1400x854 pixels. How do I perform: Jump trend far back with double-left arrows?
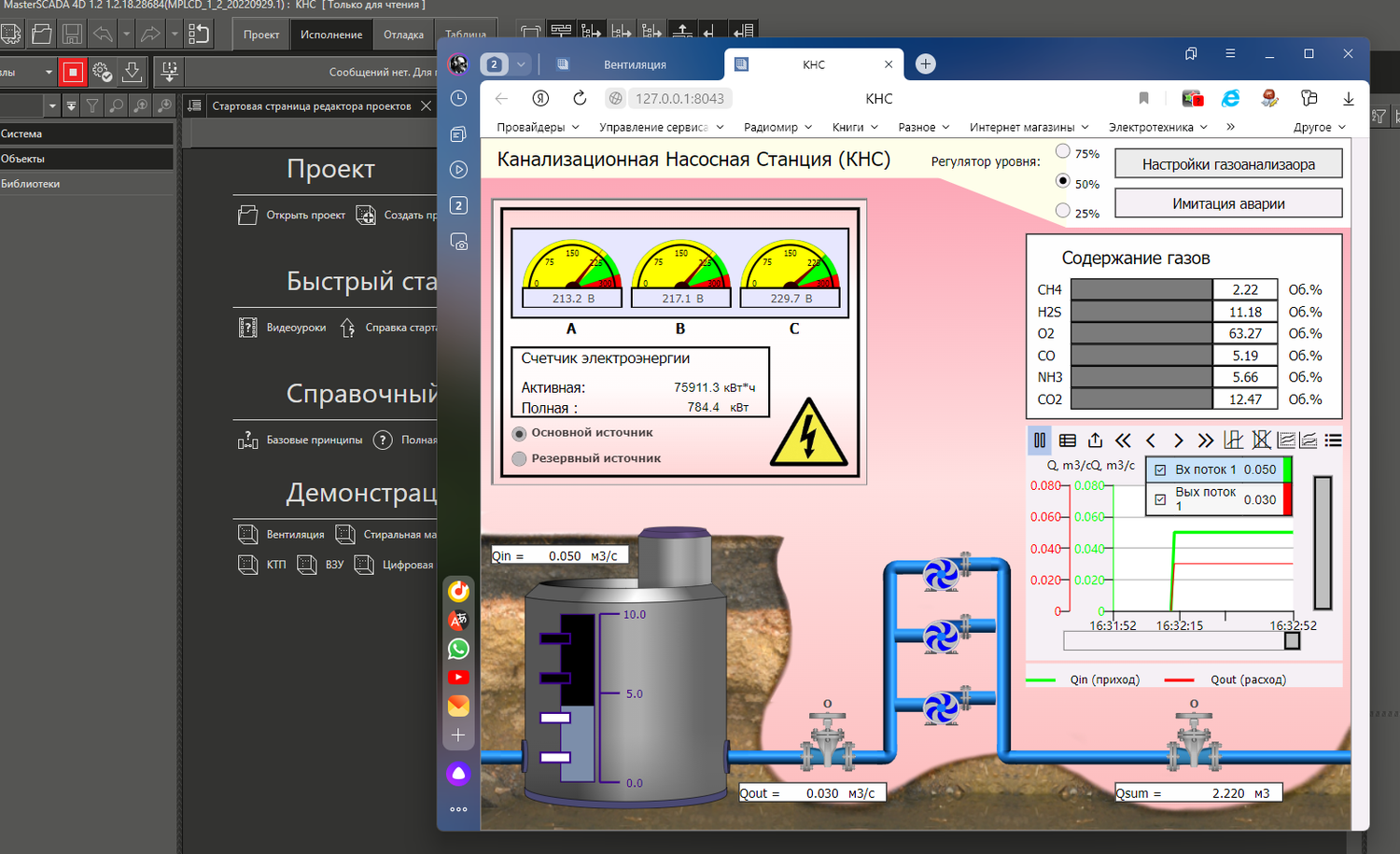[x=1123, y=441]
